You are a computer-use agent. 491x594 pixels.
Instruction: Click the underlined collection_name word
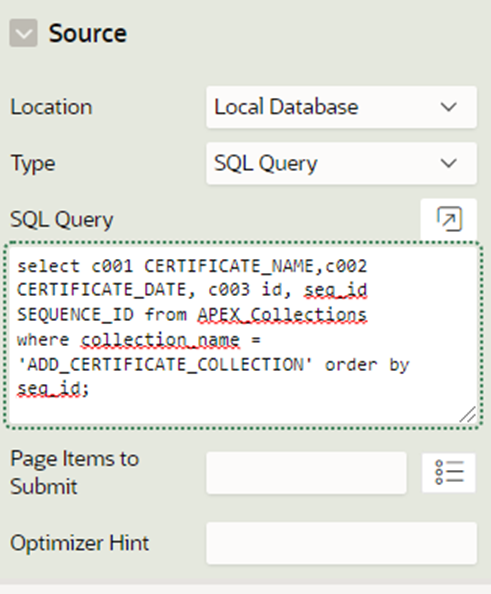click(160, 340)
